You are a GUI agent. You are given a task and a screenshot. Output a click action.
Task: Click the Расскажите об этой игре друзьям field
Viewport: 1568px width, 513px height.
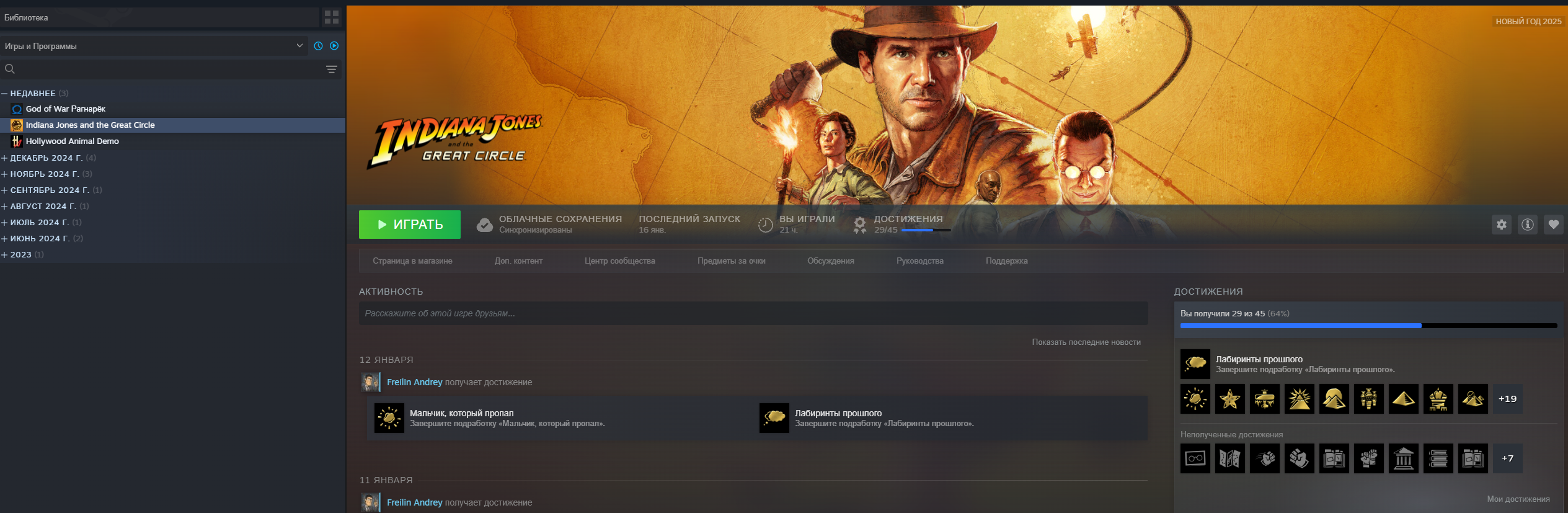pyautogui.click(x=753, y=313)
